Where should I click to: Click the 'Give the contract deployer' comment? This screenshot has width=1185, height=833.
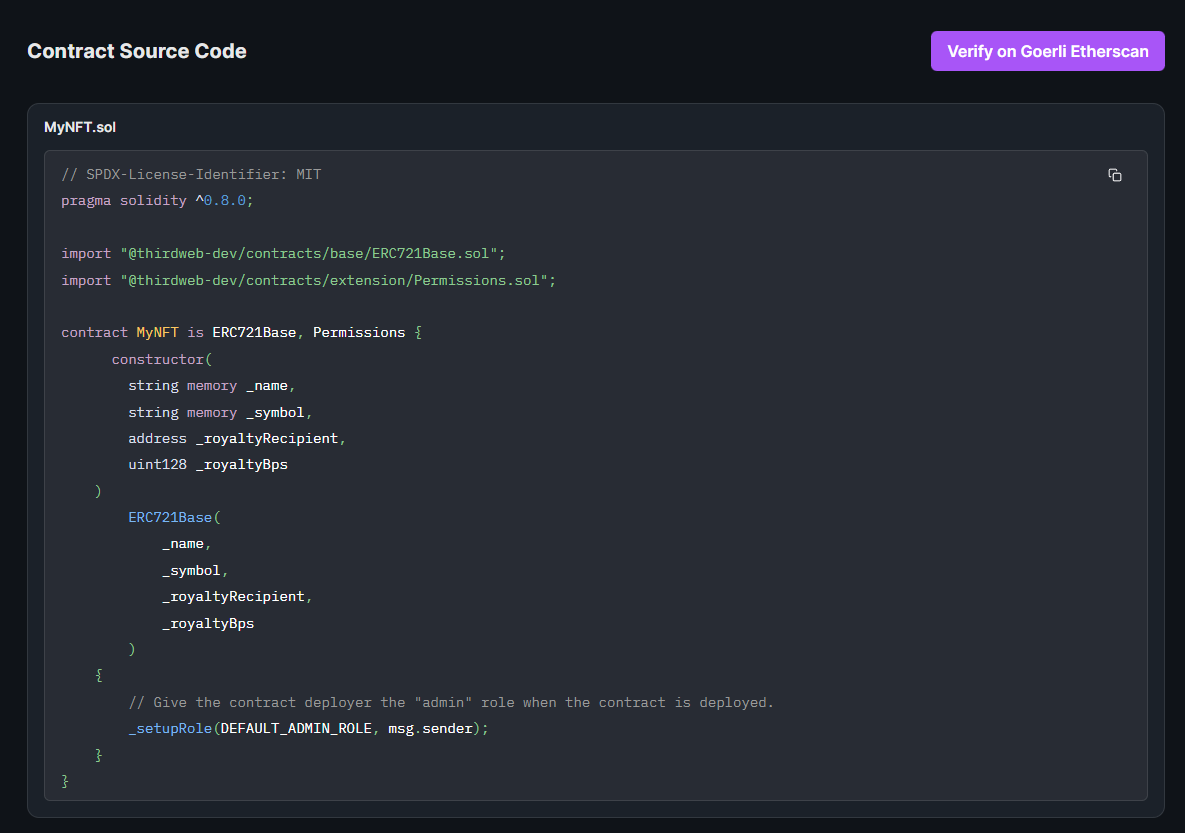[x=451, y=702]
